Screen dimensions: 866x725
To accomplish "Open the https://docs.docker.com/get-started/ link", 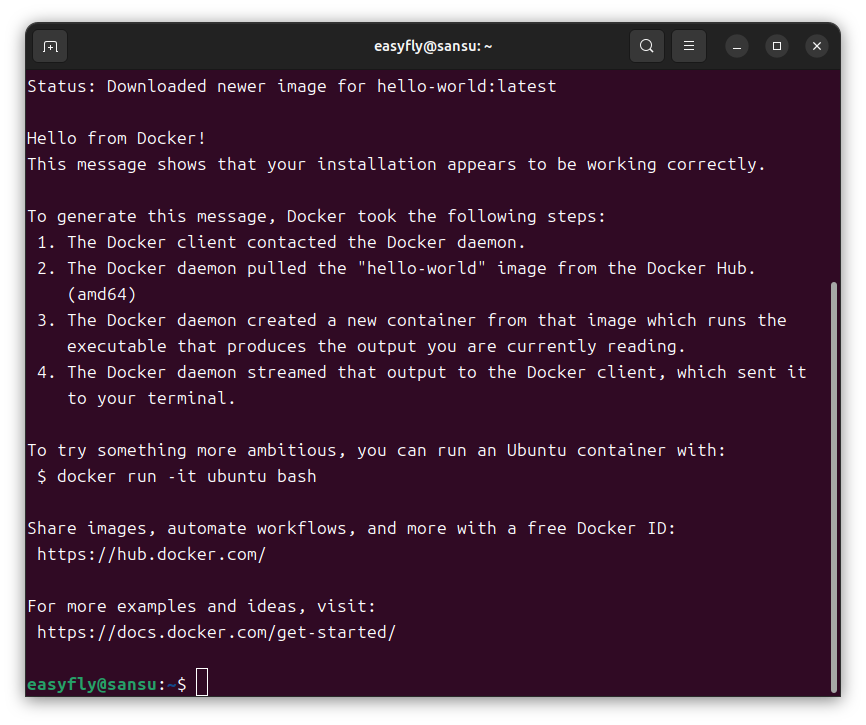I will (x=216, y=632).
